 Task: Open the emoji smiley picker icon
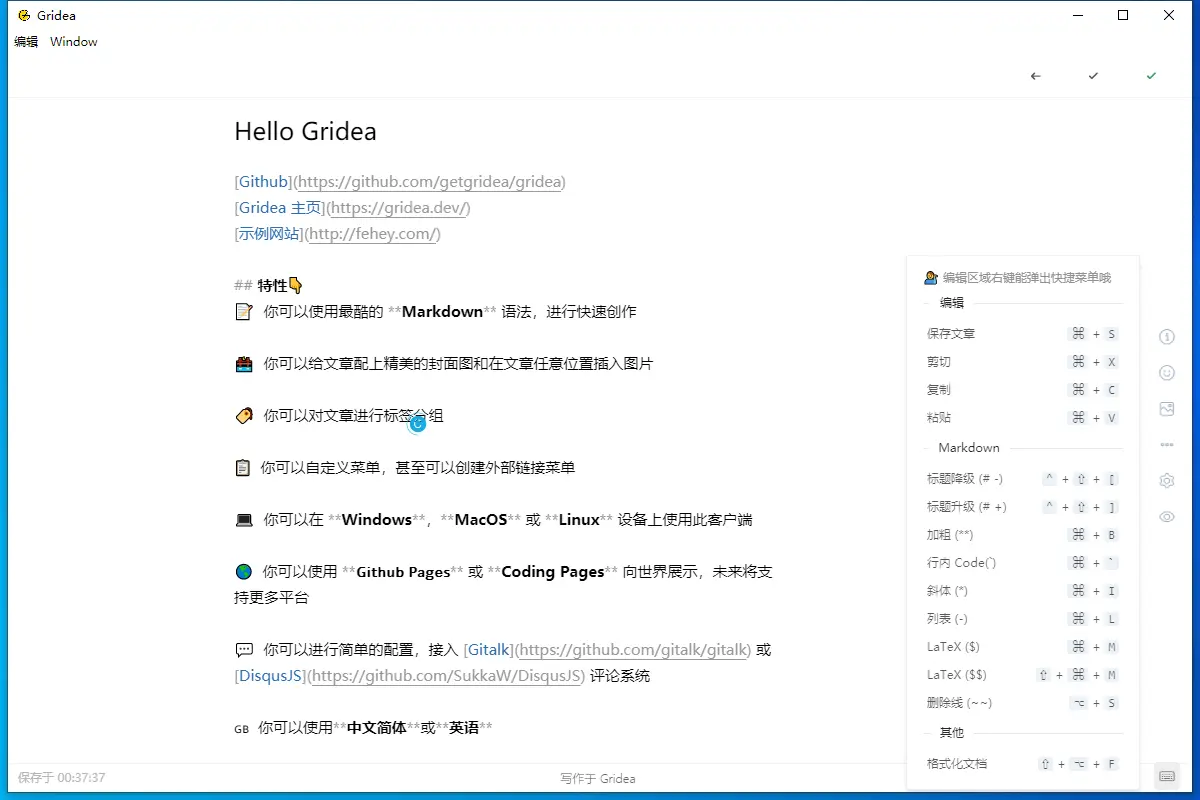[1166, 373]
